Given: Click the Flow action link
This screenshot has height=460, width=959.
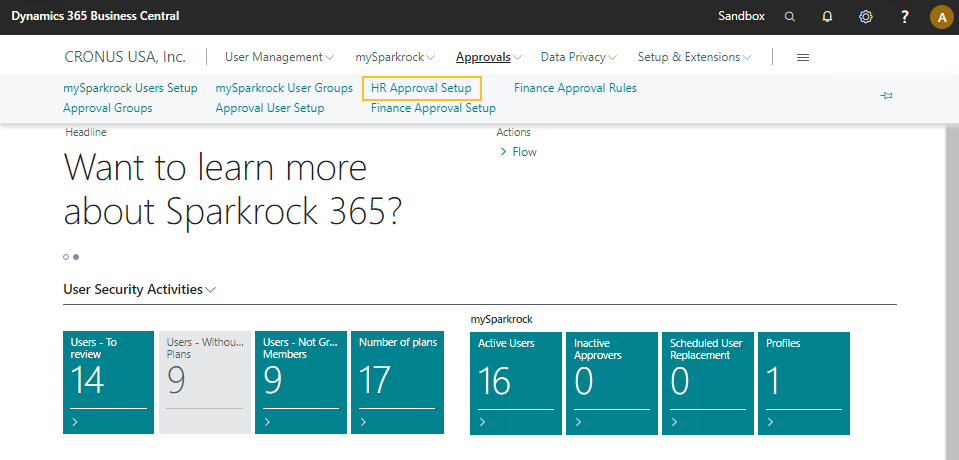Looking at the screenshot, I should click(x=524, y=152).
